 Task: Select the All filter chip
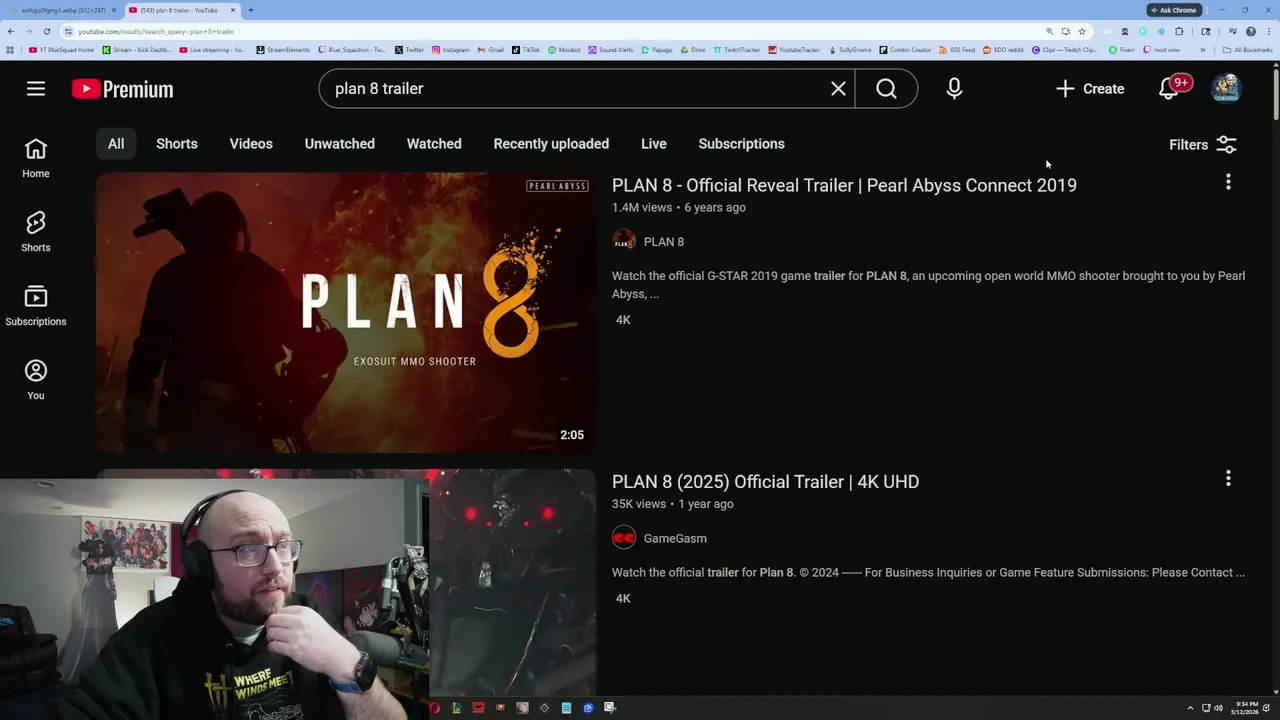pyautogui.click(x=116, y=144)
